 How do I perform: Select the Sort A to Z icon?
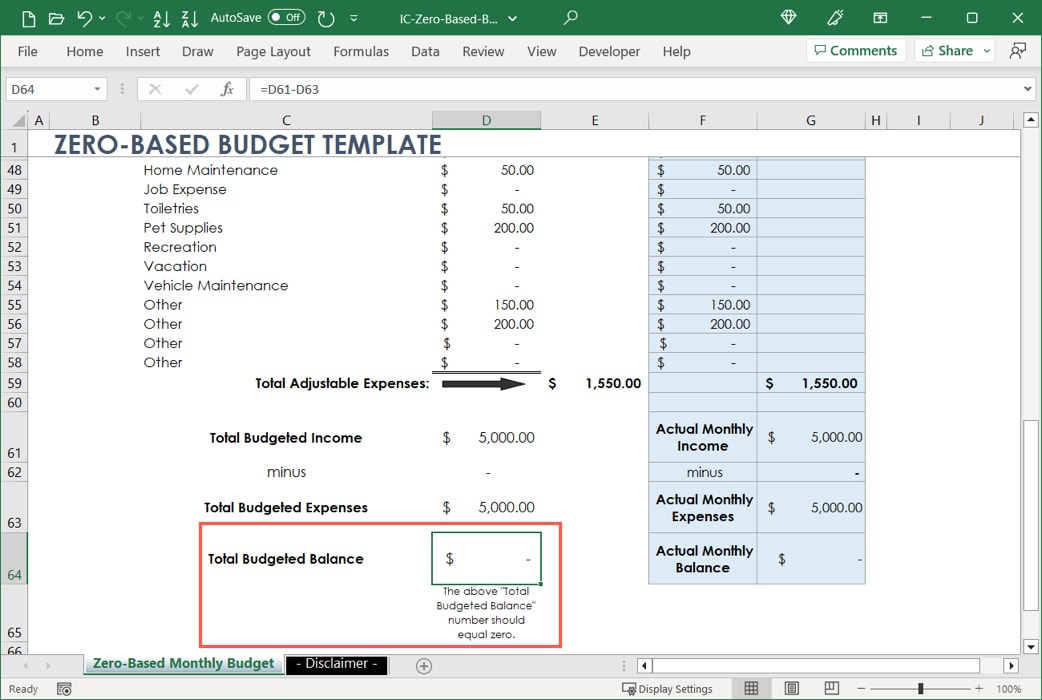[160, 18]
